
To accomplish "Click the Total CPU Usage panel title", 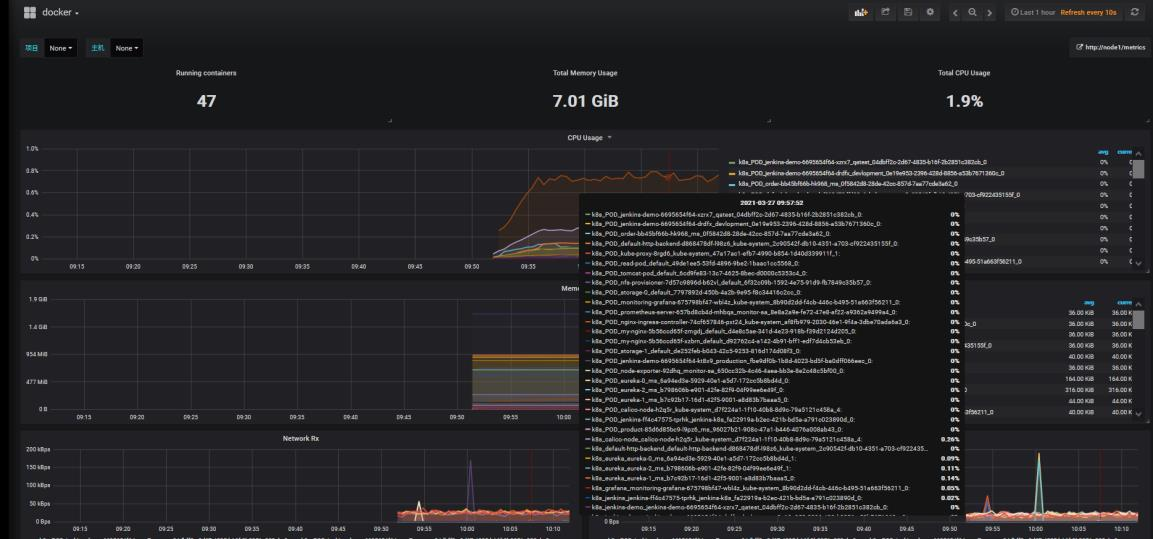I will pos(964,73).
